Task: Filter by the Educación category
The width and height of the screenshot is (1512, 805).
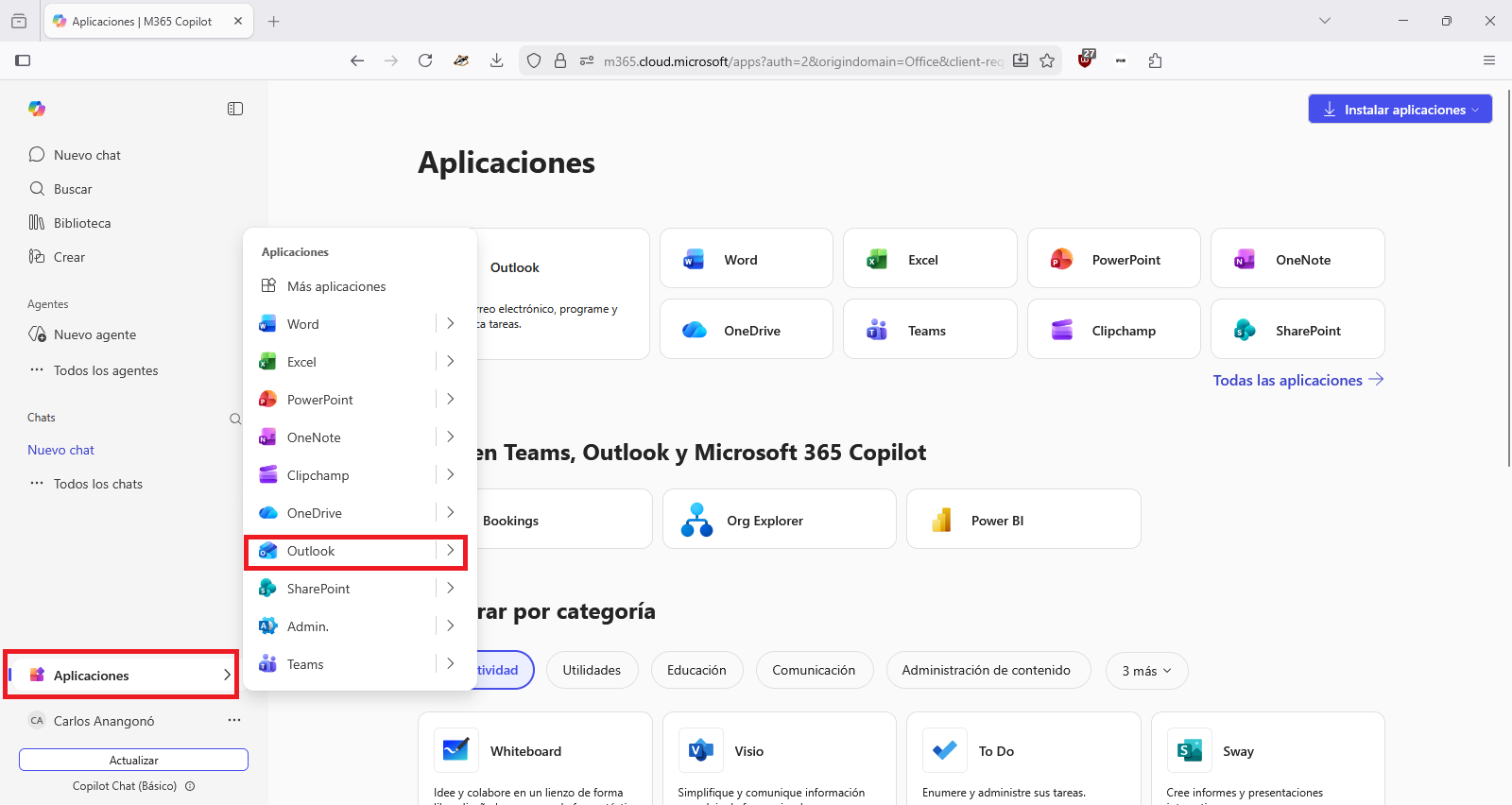Action: click(697, 670)
